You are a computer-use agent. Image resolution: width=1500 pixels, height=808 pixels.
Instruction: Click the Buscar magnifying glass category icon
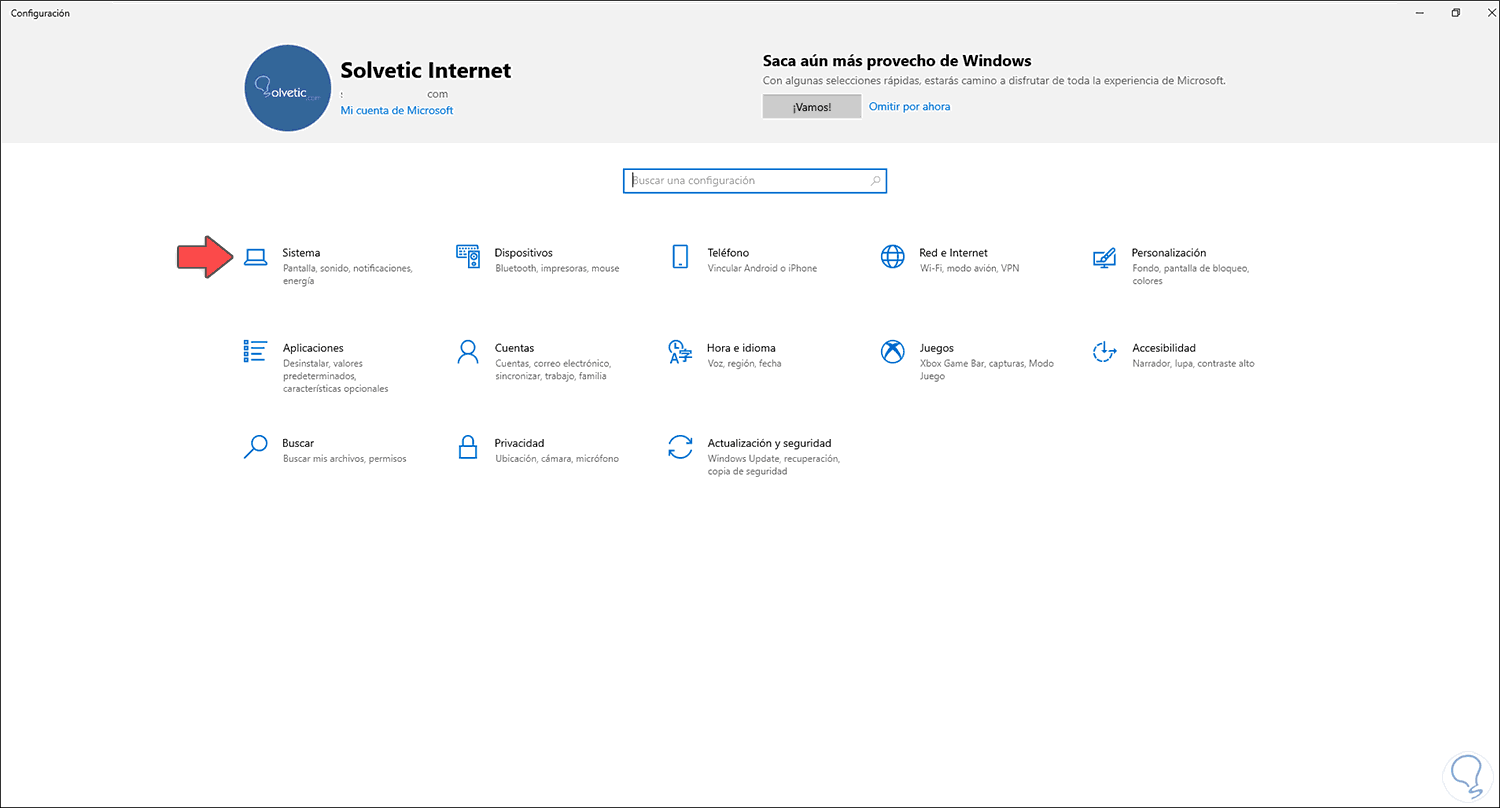pyautogui.click(x=256, y=446)
